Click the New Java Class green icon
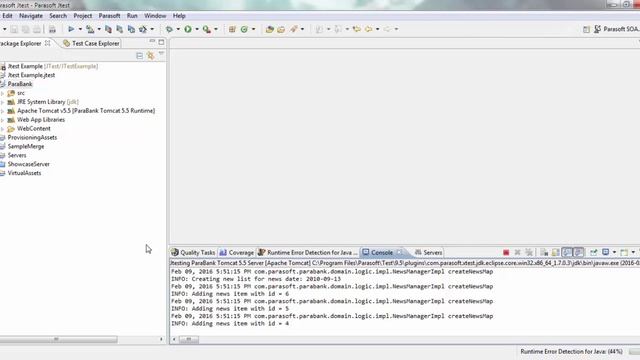The width and height of the screenshot is (640, 360). pyautogui.click(x=244, y=29)
